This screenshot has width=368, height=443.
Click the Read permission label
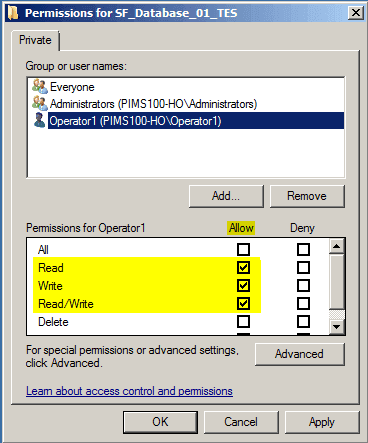(51, 268)
